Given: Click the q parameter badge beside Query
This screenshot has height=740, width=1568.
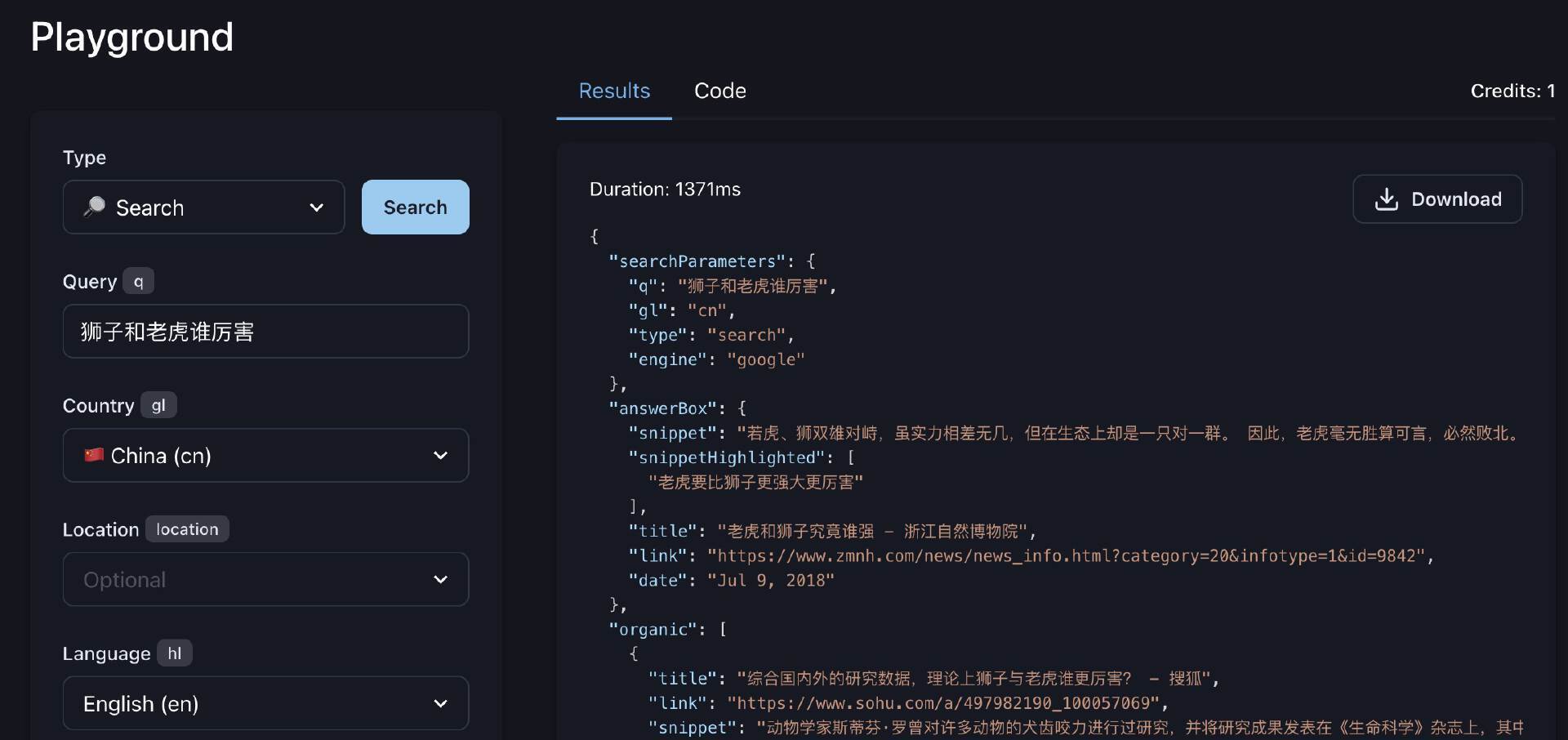Looking at the screenshot, I should click(x=139, y=281).
